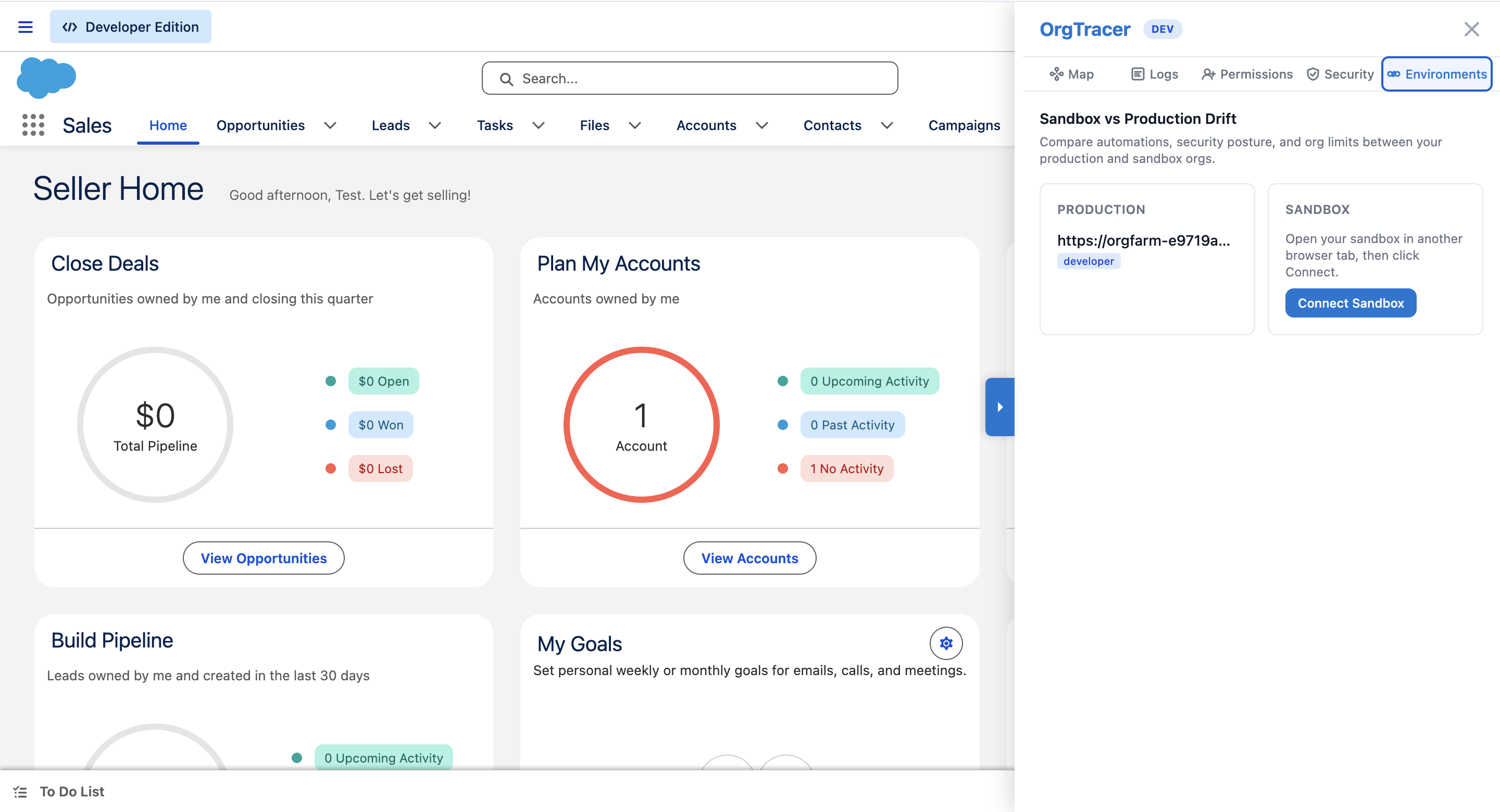Click the Map tab icon
The image size is (1500, 812).
coord(1056,74)
